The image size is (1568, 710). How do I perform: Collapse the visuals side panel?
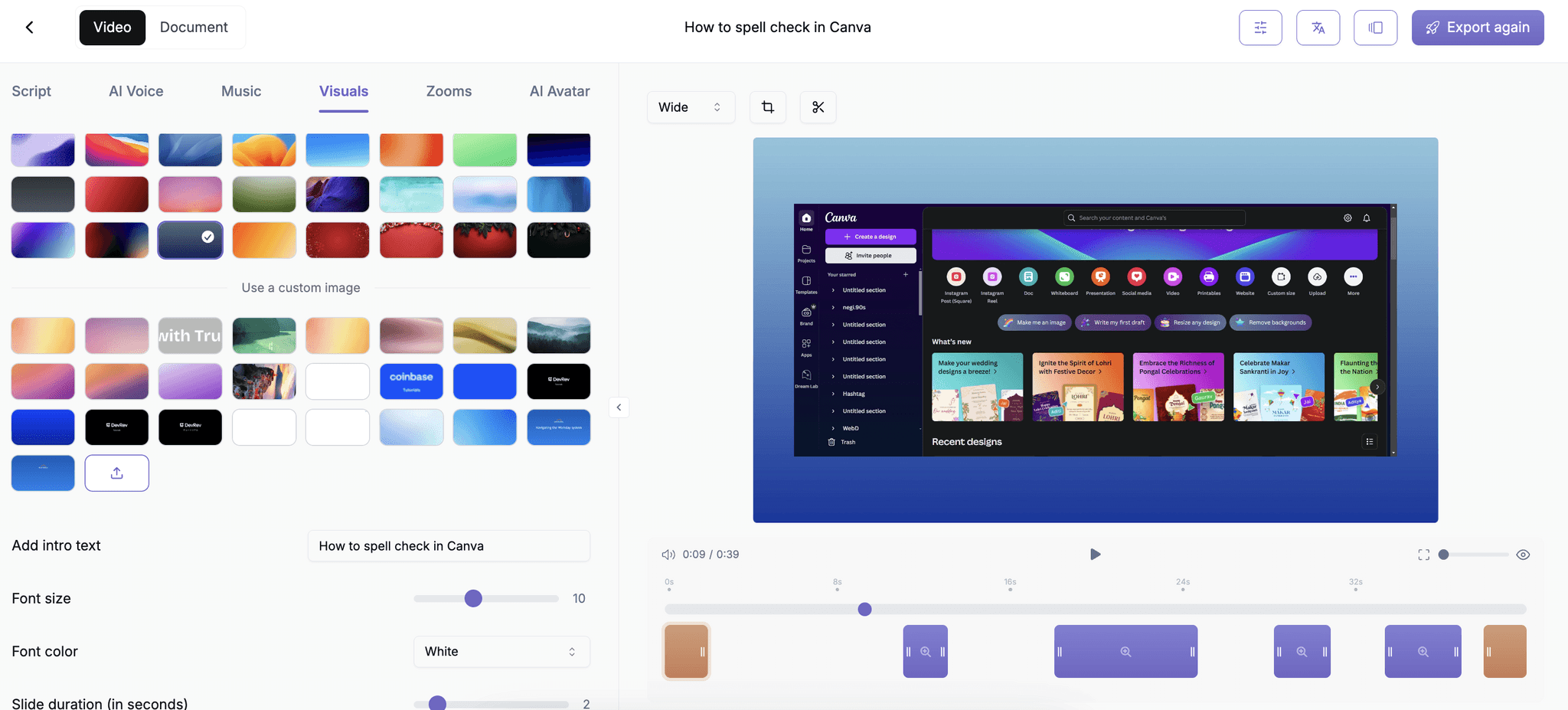pos(618,407)
